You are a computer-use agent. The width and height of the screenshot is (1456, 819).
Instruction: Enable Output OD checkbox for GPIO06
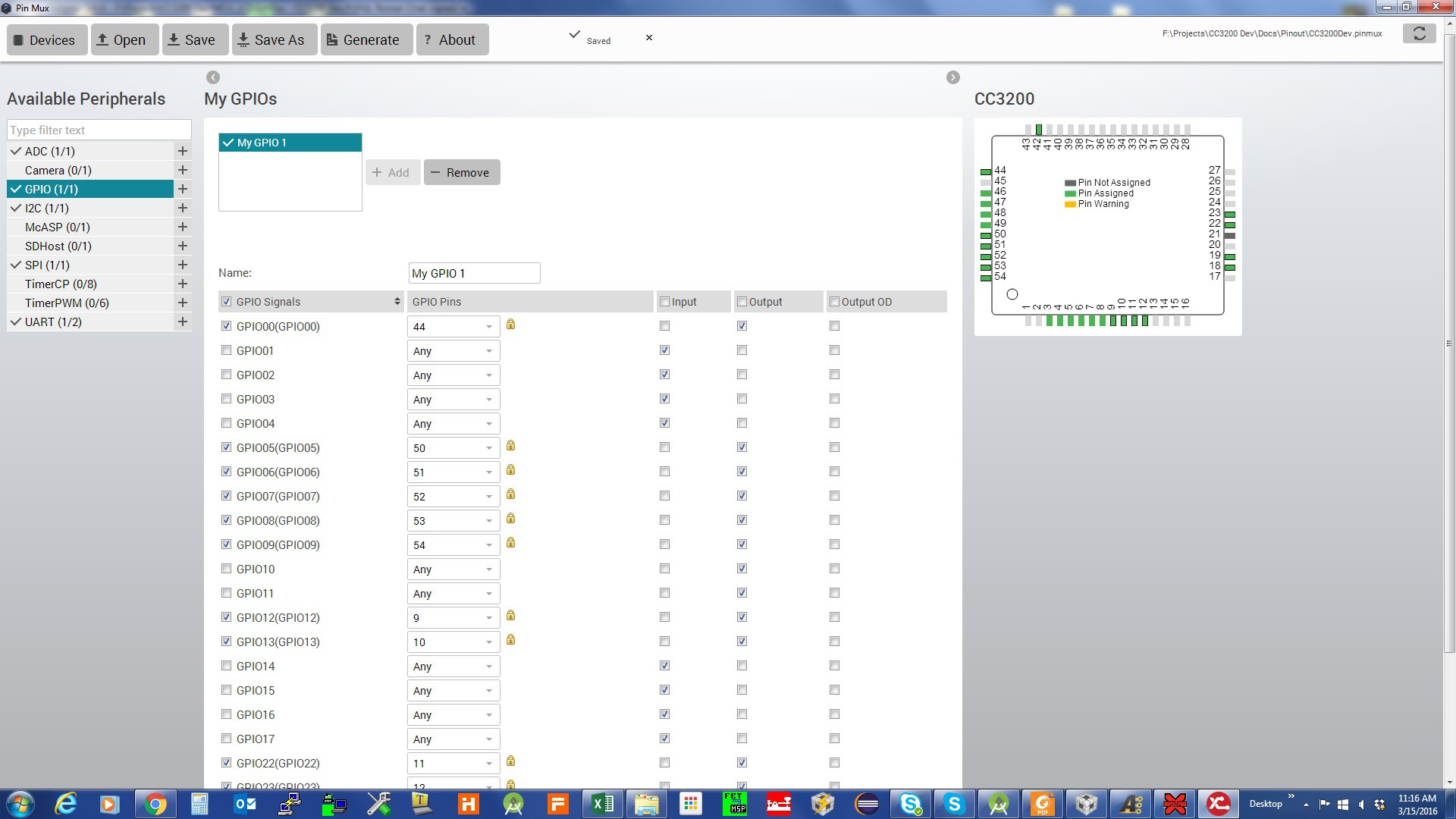point(835,472)
